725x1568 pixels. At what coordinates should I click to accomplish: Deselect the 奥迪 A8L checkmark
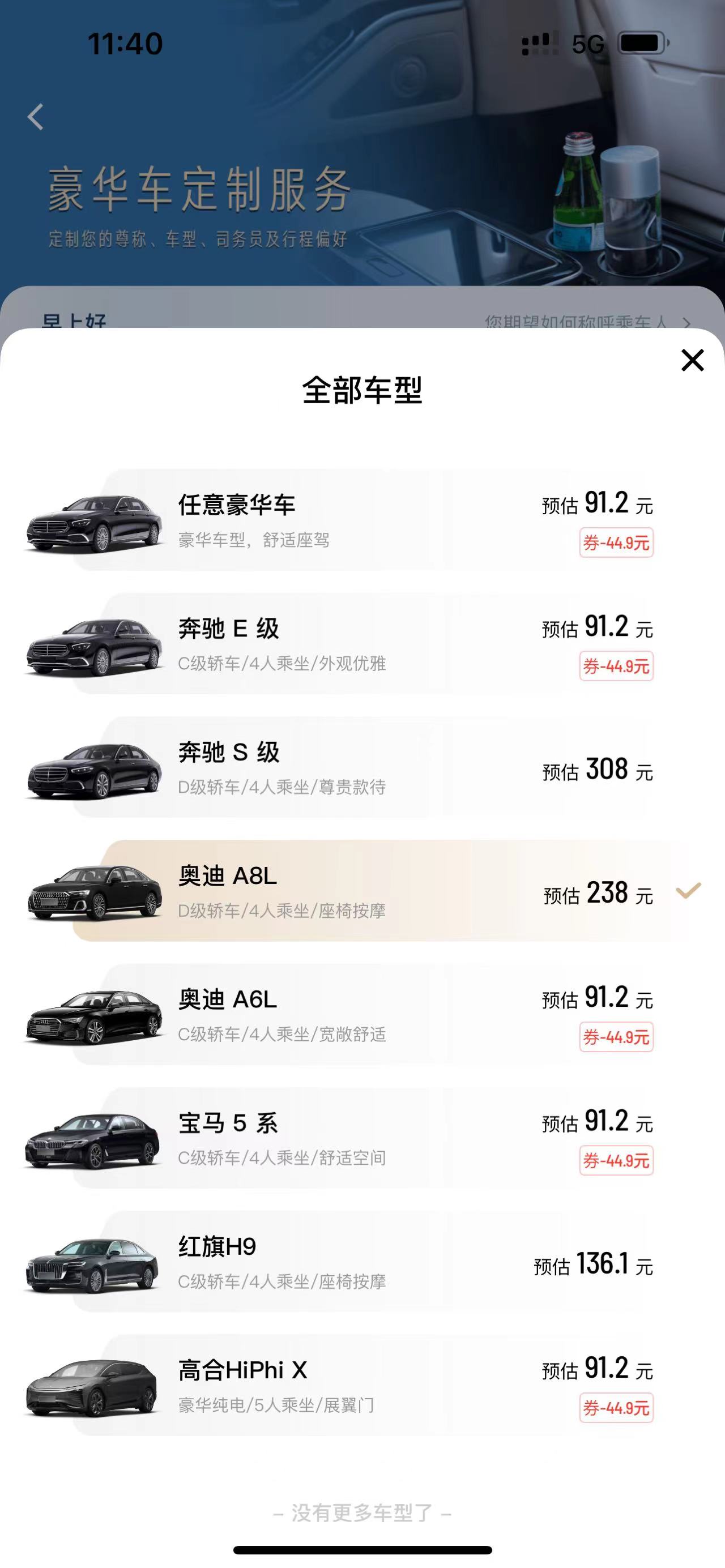[x=689, y=891]
